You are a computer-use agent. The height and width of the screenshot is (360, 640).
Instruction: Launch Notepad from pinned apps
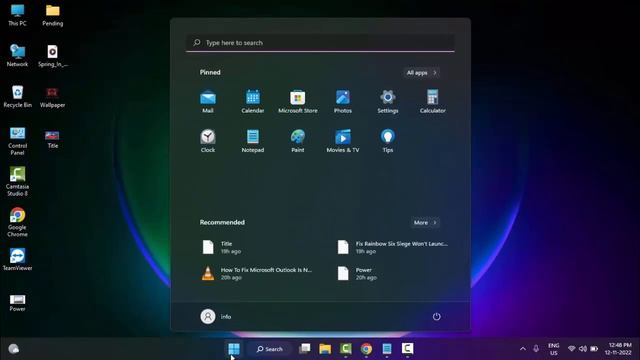[x=253, y=140]
